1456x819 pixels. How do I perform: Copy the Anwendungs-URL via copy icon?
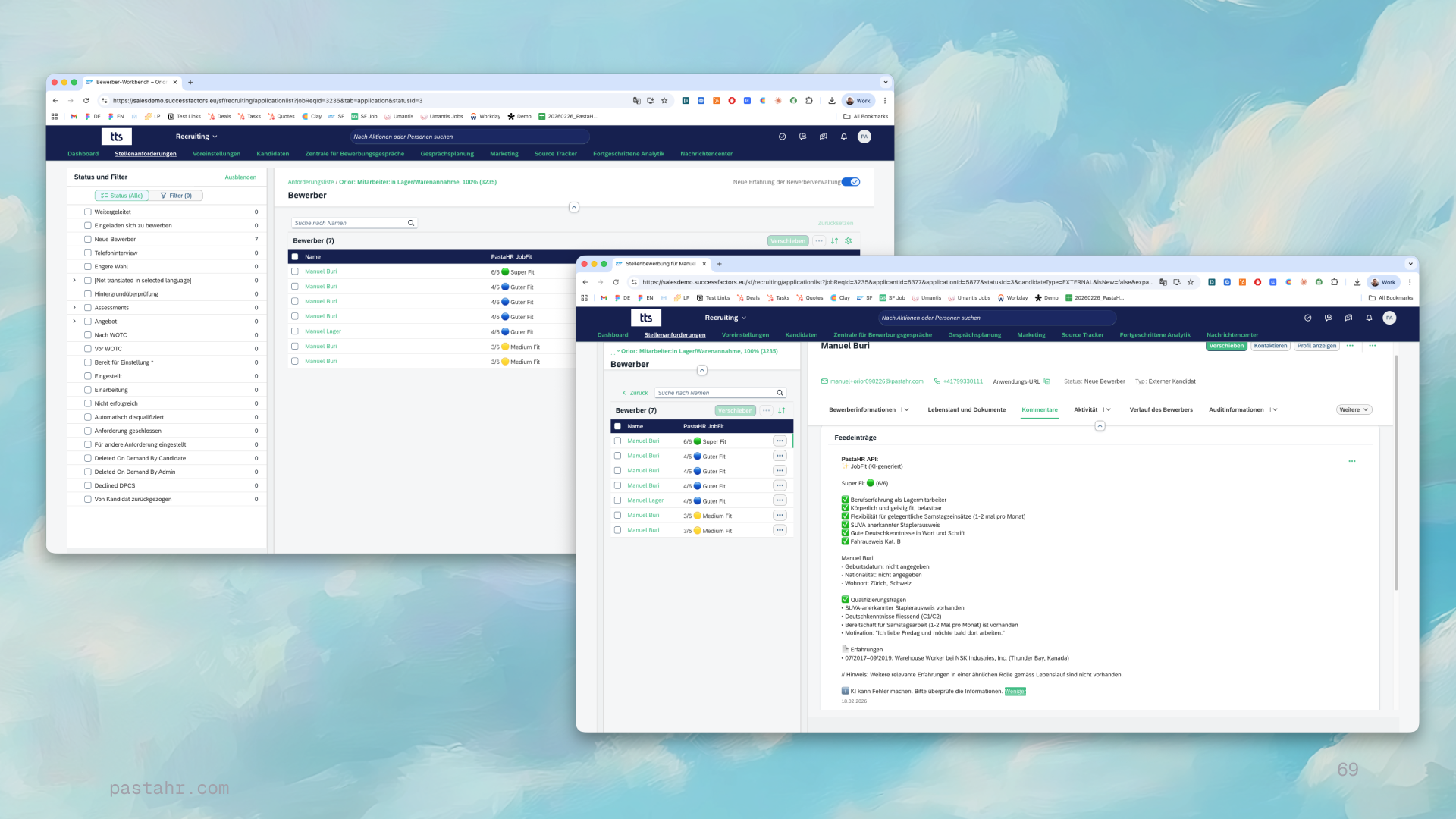click(x=1047, y=381)
